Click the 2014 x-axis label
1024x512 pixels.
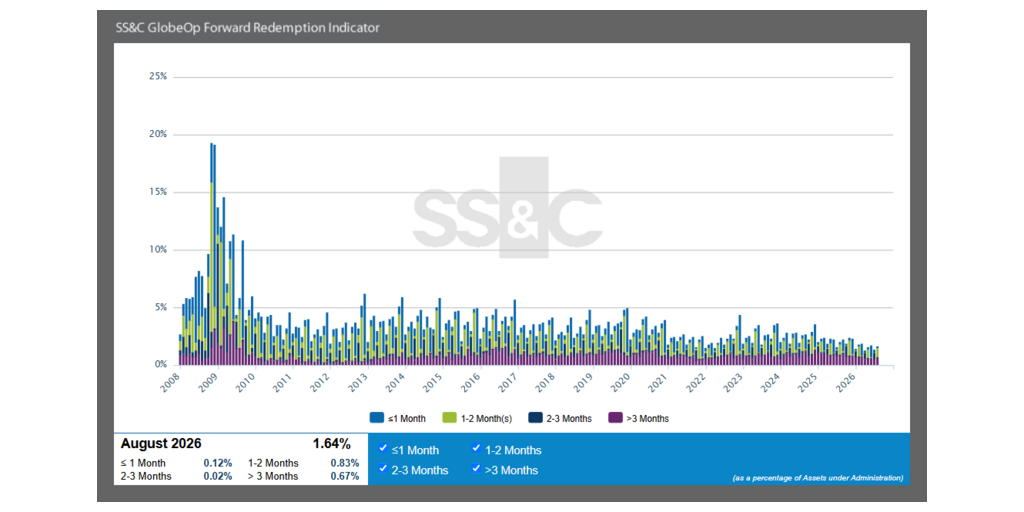(395, 383)
